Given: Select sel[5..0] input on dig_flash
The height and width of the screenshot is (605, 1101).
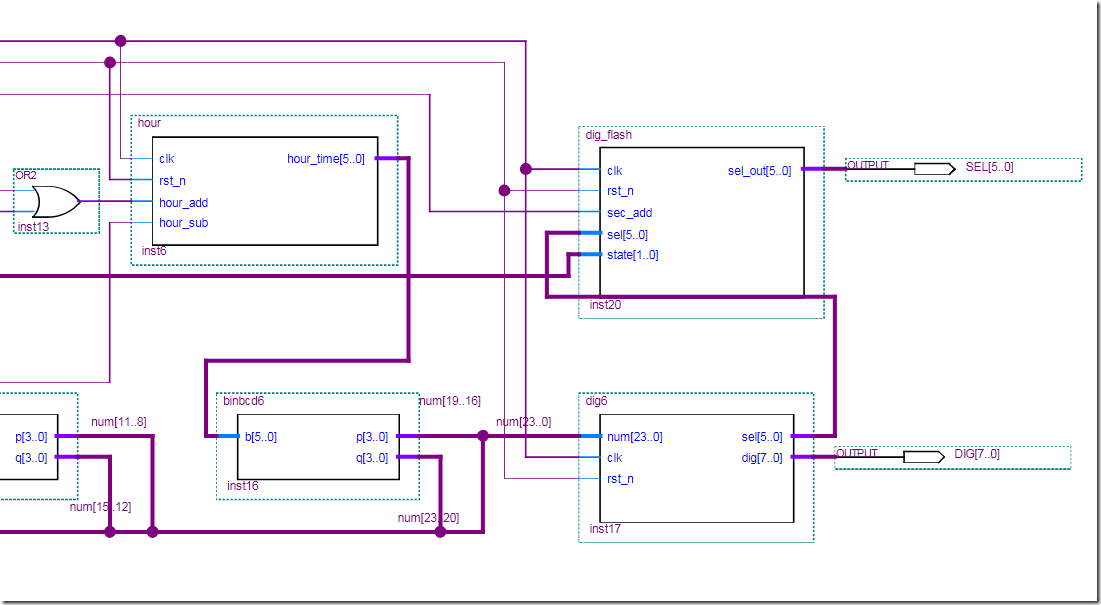Looking at the screenshot, I should 627,234.
